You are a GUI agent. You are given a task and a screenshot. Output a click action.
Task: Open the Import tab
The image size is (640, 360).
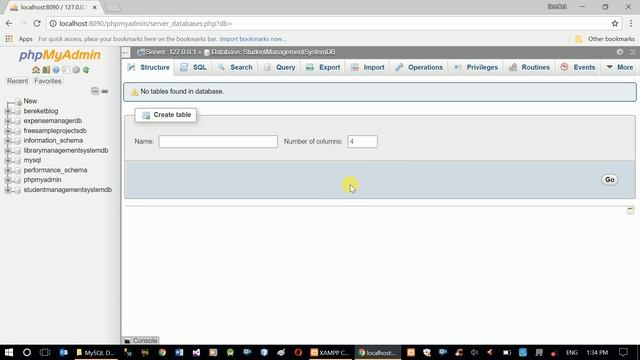pyautogui.click(x=368, y=67)
